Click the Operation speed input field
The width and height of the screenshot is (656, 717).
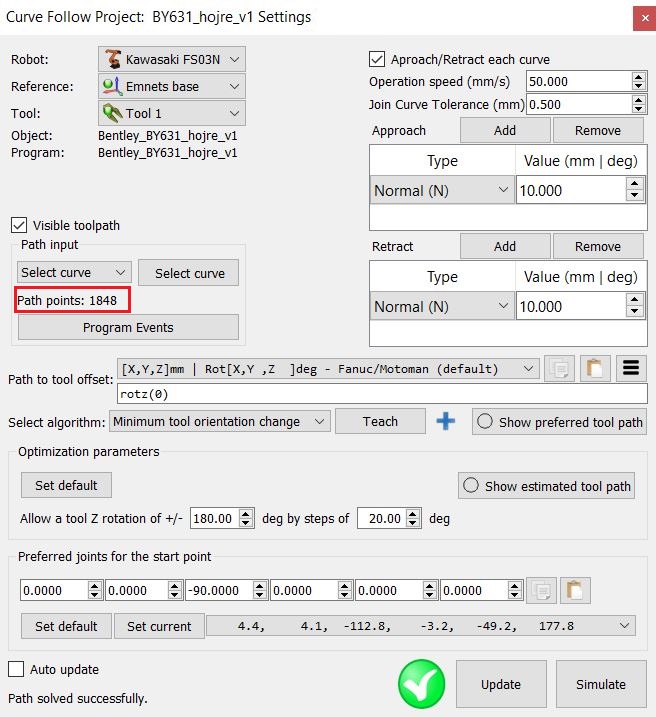[579, 82]
